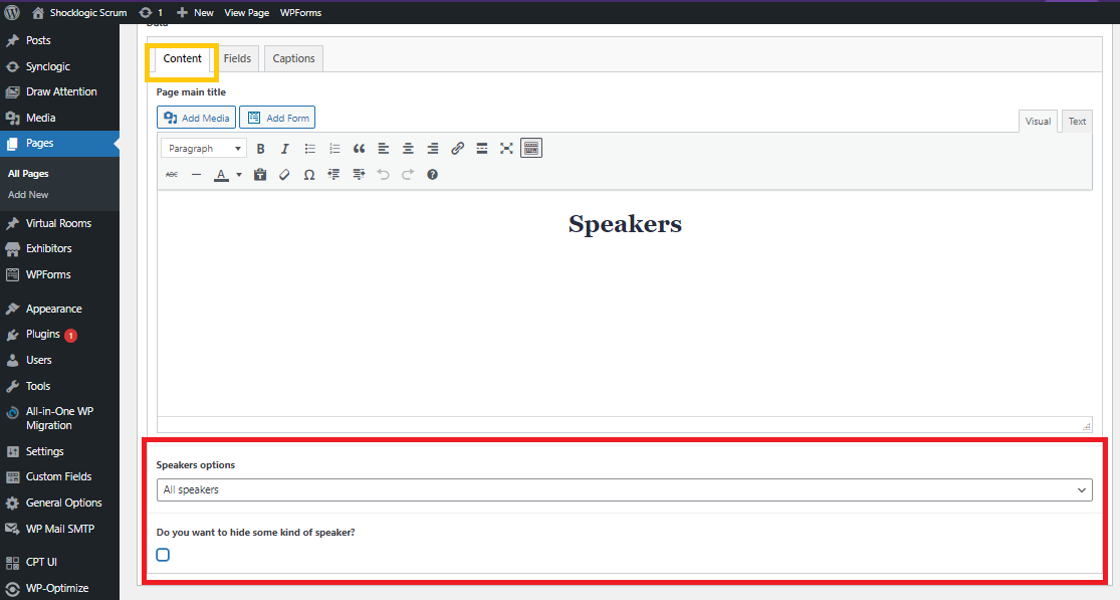The height and width of the screenshot is (600, 1120).
Task: Insert Read More tag
Action: (482, 149)
